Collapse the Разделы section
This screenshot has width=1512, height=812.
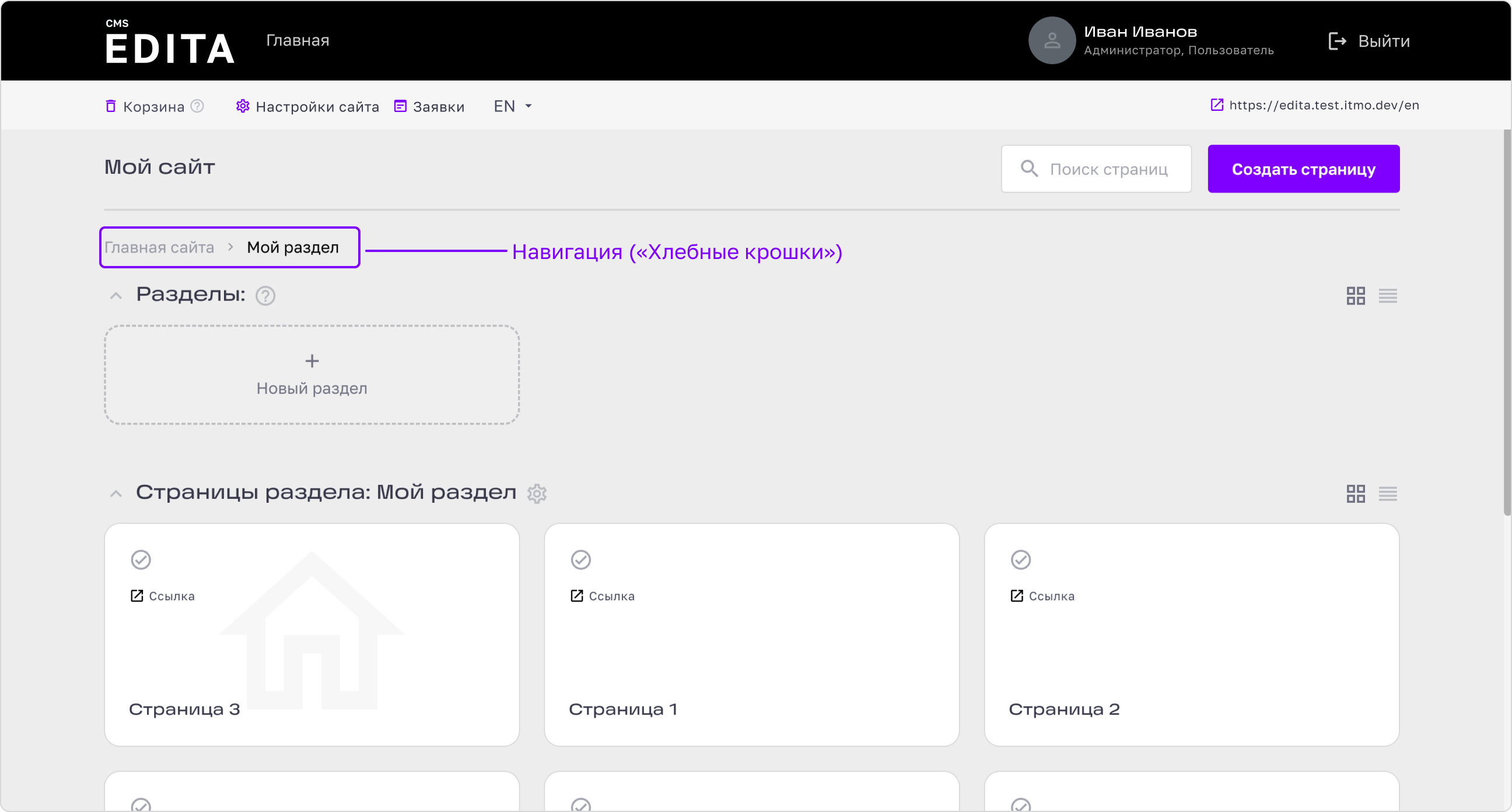(x=116, y=295)
